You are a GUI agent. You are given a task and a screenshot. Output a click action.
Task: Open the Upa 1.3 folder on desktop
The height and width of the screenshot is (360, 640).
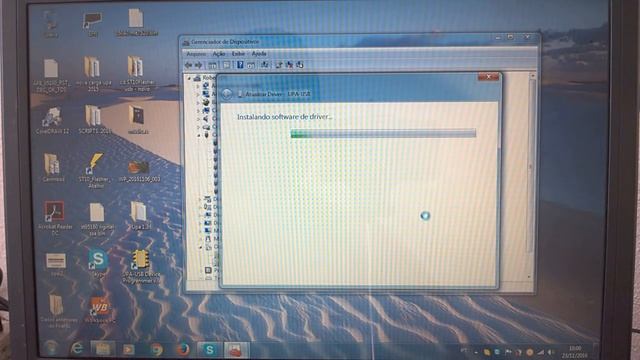coord(140,216)
